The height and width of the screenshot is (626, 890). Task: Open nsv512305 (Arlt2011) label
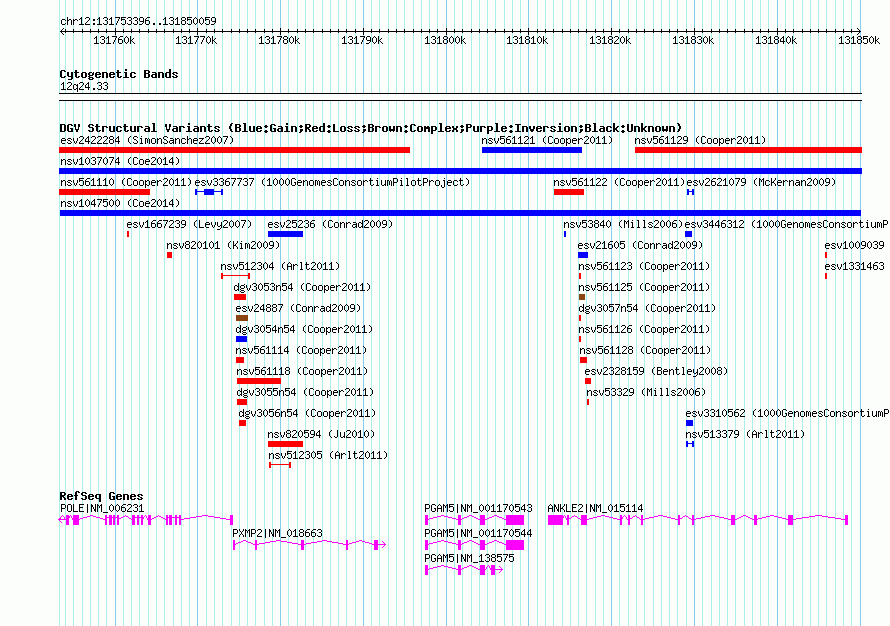point(328,455)
